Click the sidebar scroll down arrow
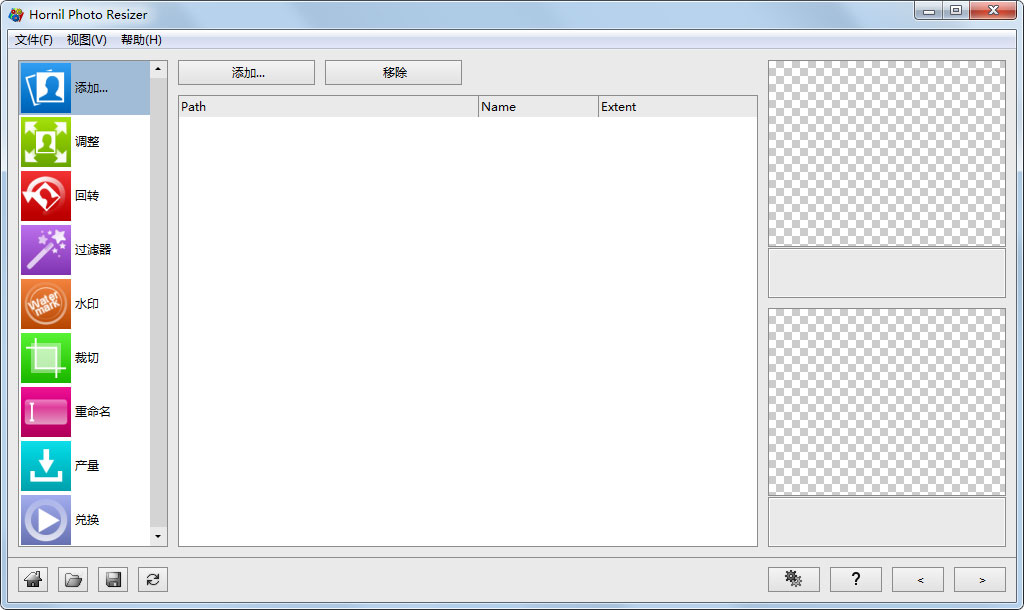This screenshot has width=1024, height=610. 158,537
